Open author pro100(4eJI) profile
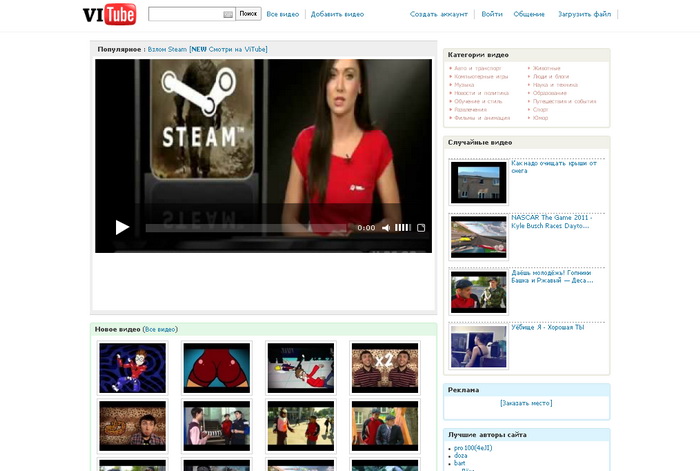This screenshot has height=471, width=700. (473, 448)
